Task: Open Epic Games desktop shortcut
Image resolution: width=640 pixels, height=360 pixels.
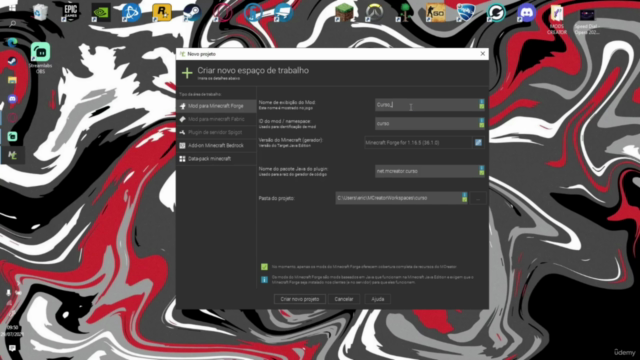Action: (70, 13)
